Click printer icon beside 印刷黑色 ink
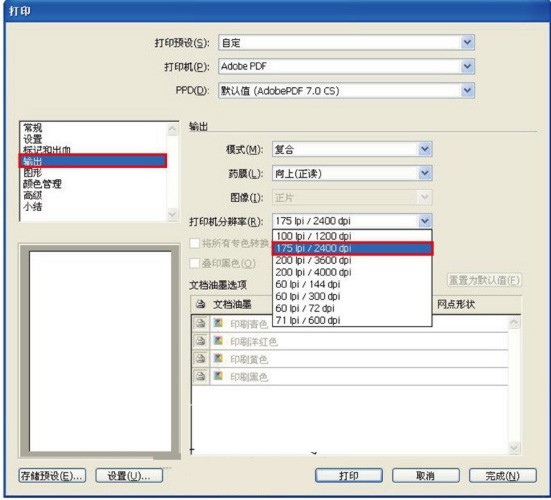The width and height of the screenshot is (551, 500). click(201, 376)
